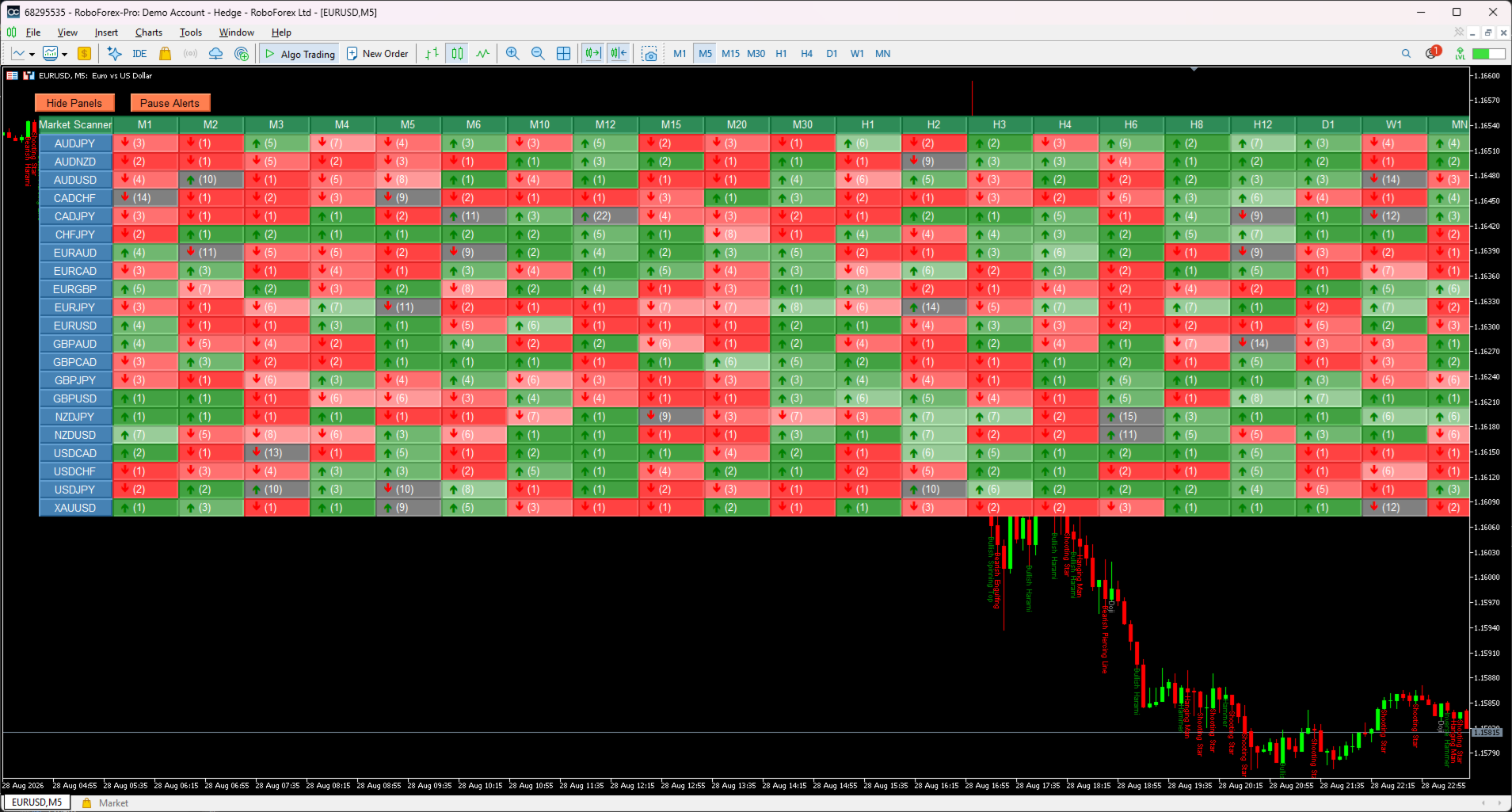Select the EURUSD,M5 chart tab

click(x=37, y=802)
